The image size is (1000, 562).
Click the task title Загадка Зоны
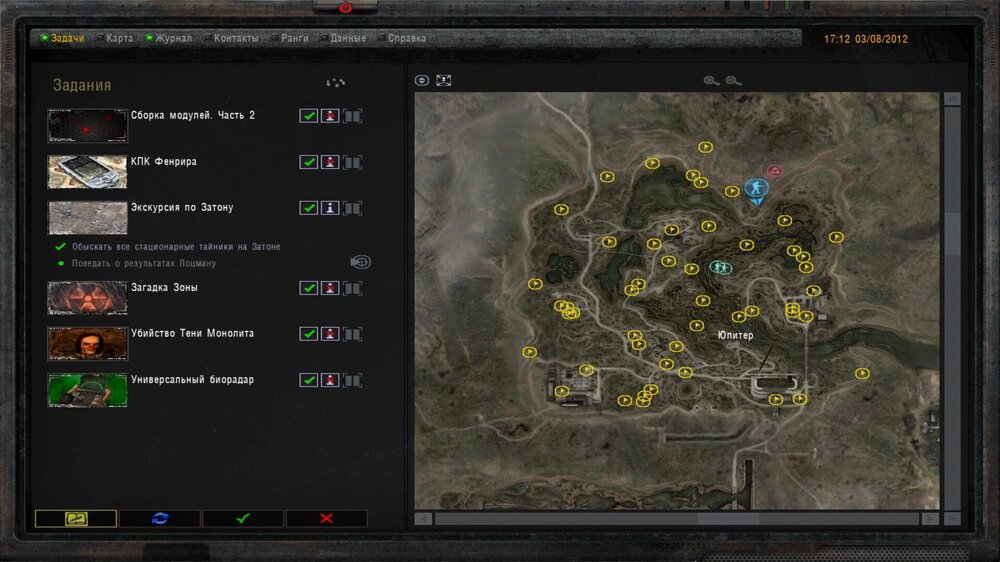[165, 288]
